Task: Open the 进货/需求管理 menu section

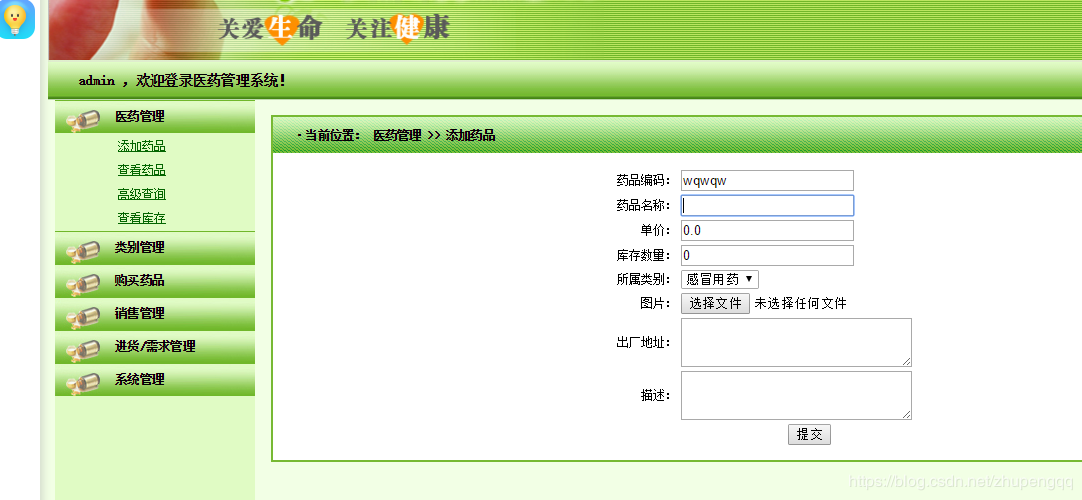Action: pyautogui.click(x=155, y=347)
